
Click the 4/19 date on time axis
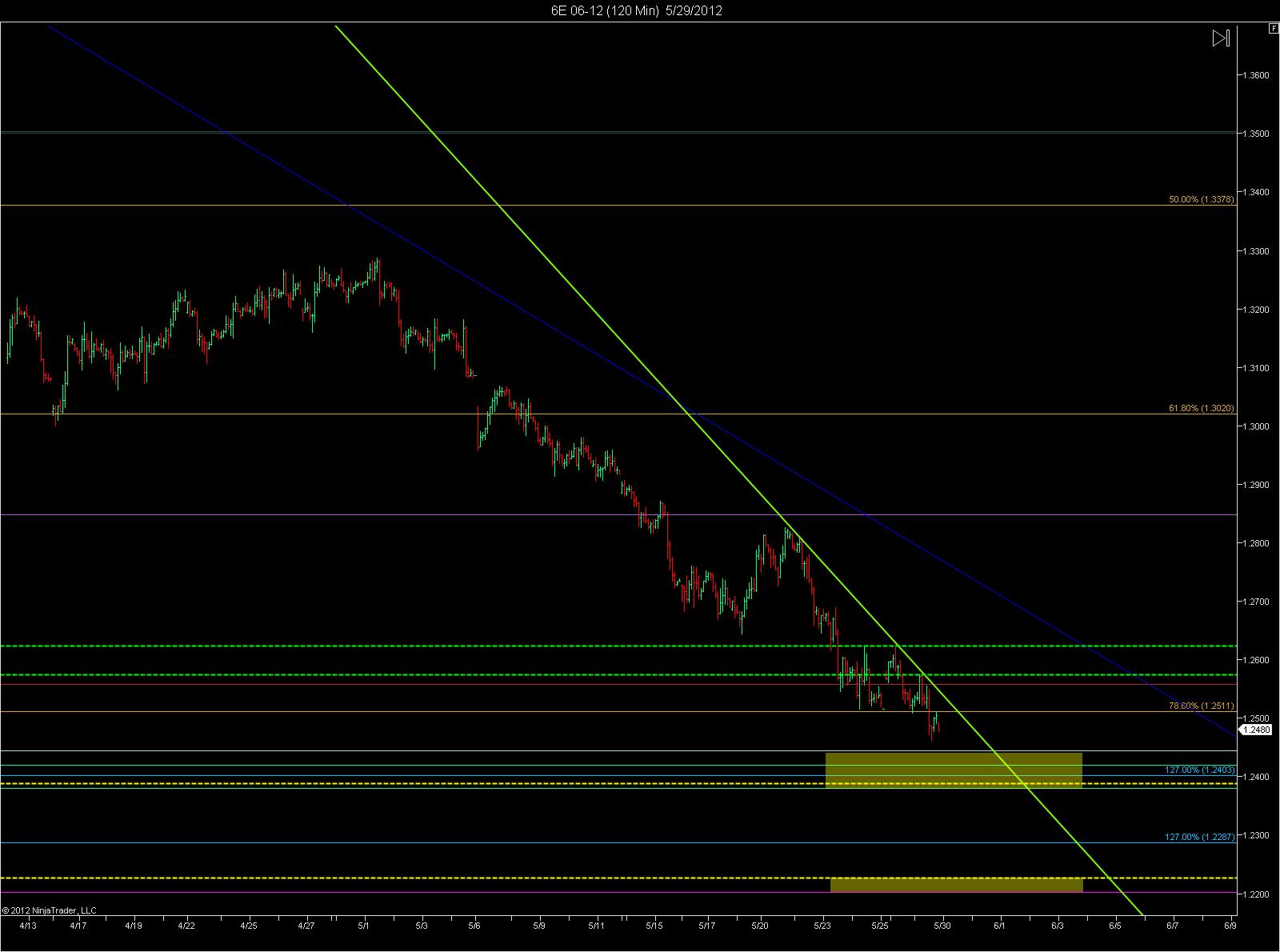tap(134, 925)
